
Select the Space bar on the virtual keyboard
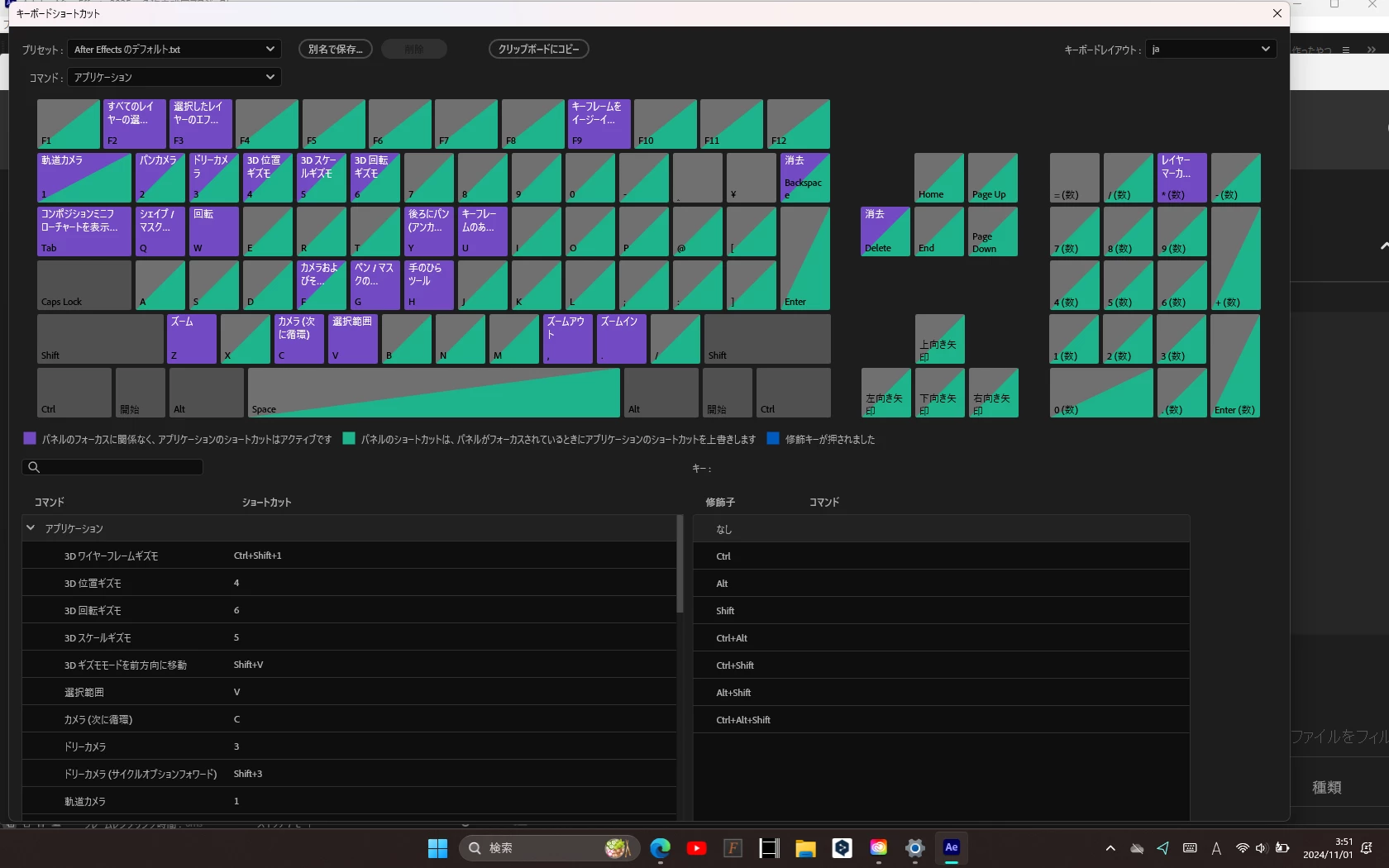pyautogui.click(x=434, y=393)
